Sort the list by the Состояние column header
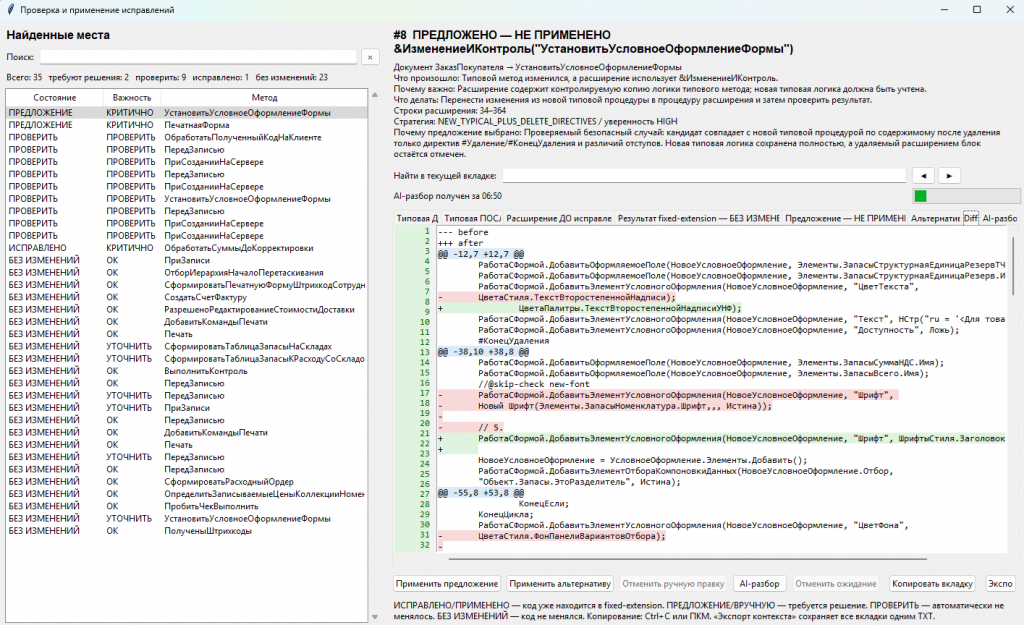The height and width of the screenshot is (625, 1024). 55,97
